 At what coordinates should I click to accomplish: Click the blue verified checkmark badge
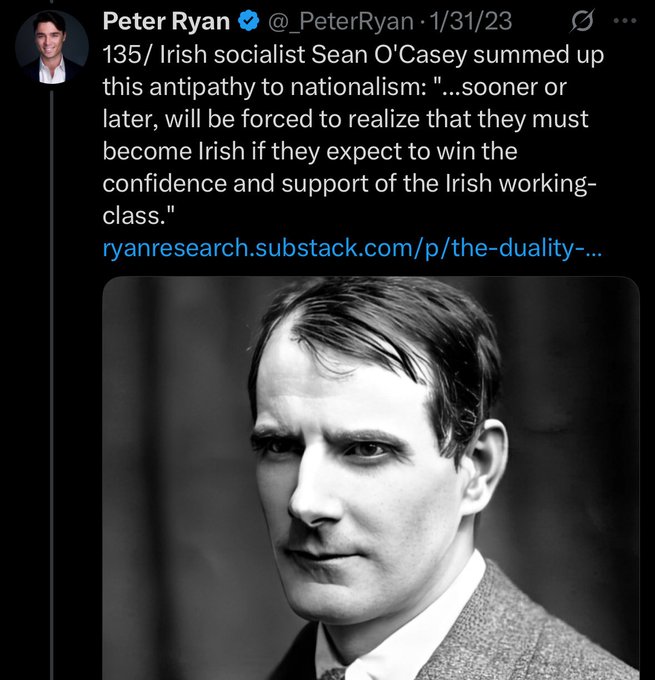[x=248, y=22]
